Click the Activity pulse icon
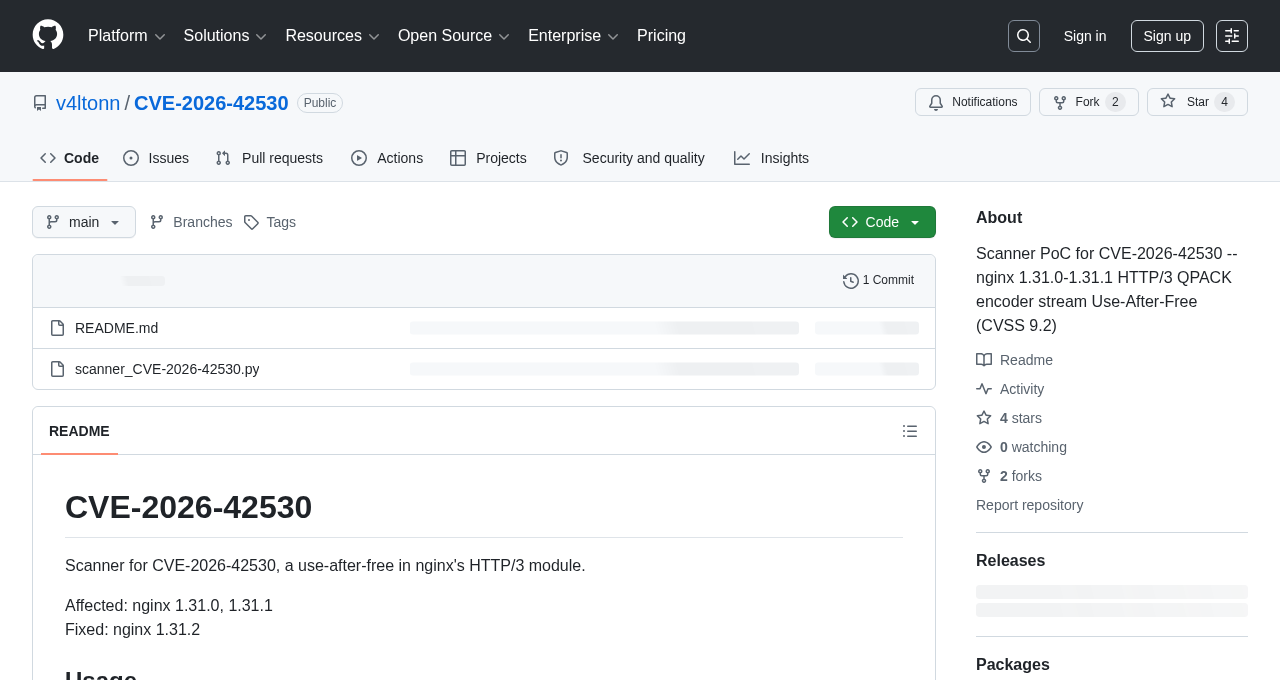The width and height of the screenshot is (1280, 680). pos(984,389)
